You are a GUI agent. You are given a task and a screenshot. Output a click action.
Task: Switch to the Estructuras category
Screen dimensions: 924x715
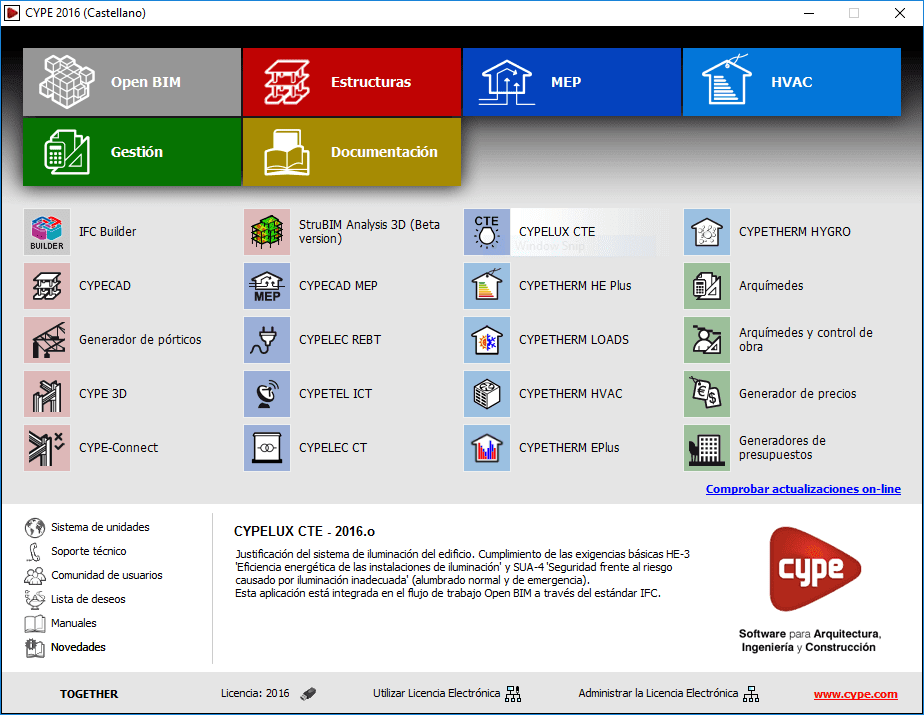(351, 82)
